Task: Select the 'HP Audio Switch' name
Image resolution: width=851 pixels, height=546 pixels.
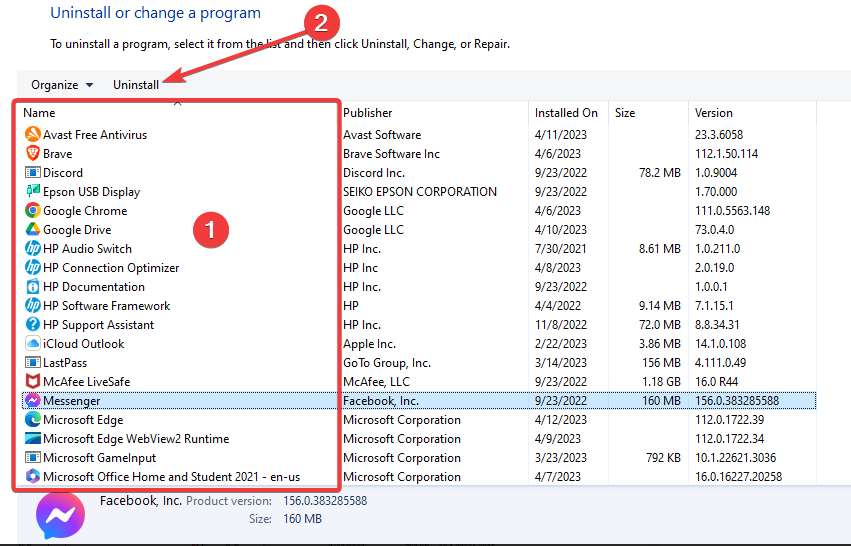Action: coord(87,249)
